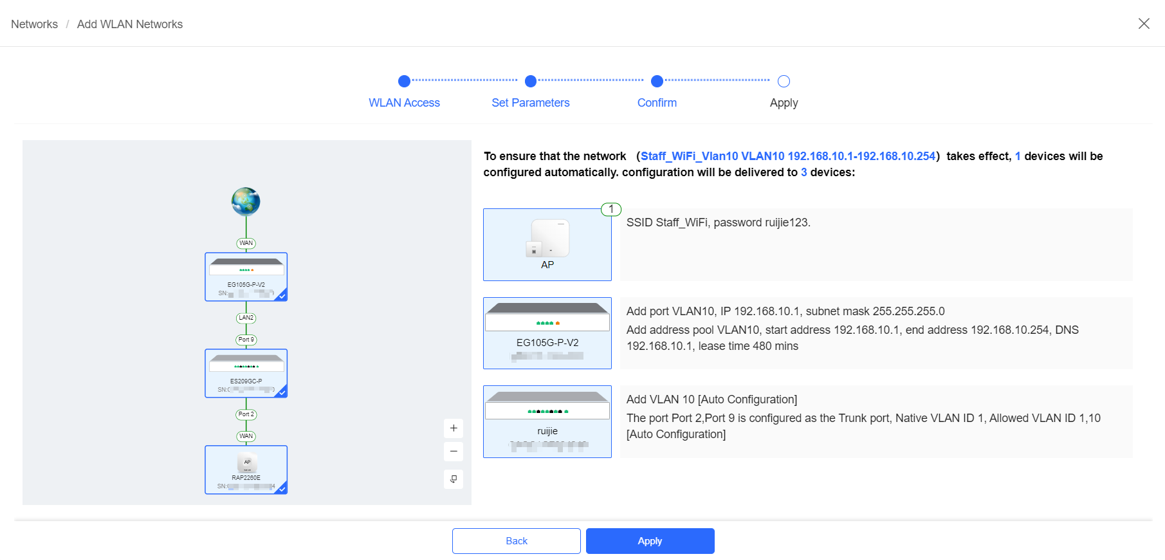Select the Internet globe icon in topology

point(246,201)
